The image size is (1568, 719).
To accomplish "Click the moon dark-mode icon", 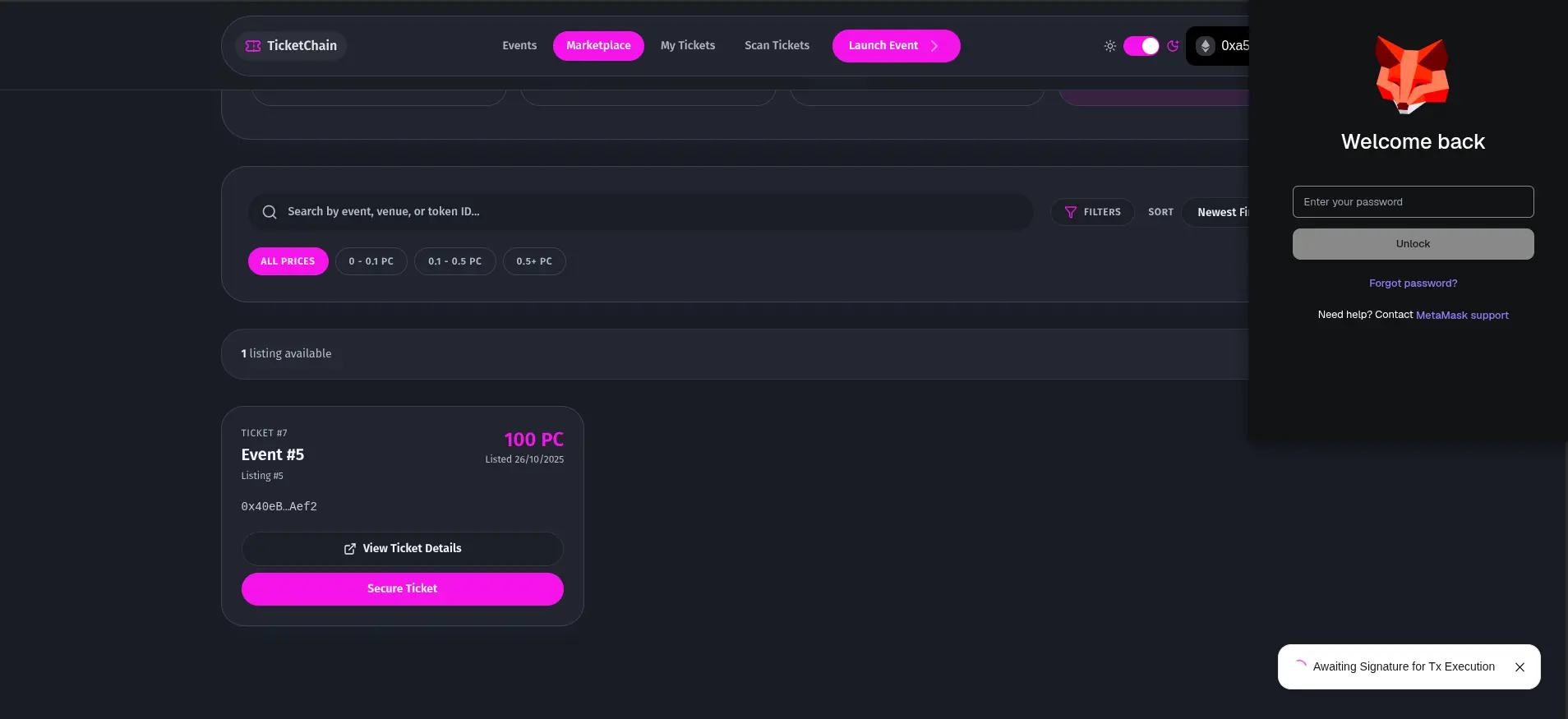I will 1173,46.
